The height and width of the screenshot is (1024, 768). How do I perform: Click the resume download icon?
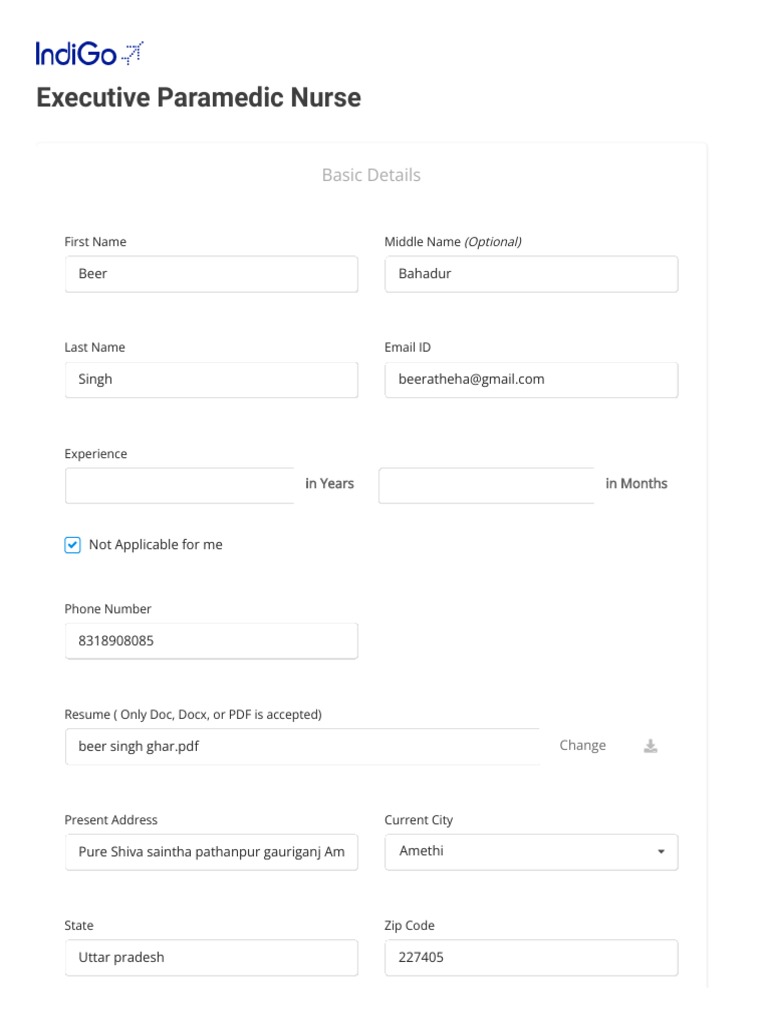(650, 746)
